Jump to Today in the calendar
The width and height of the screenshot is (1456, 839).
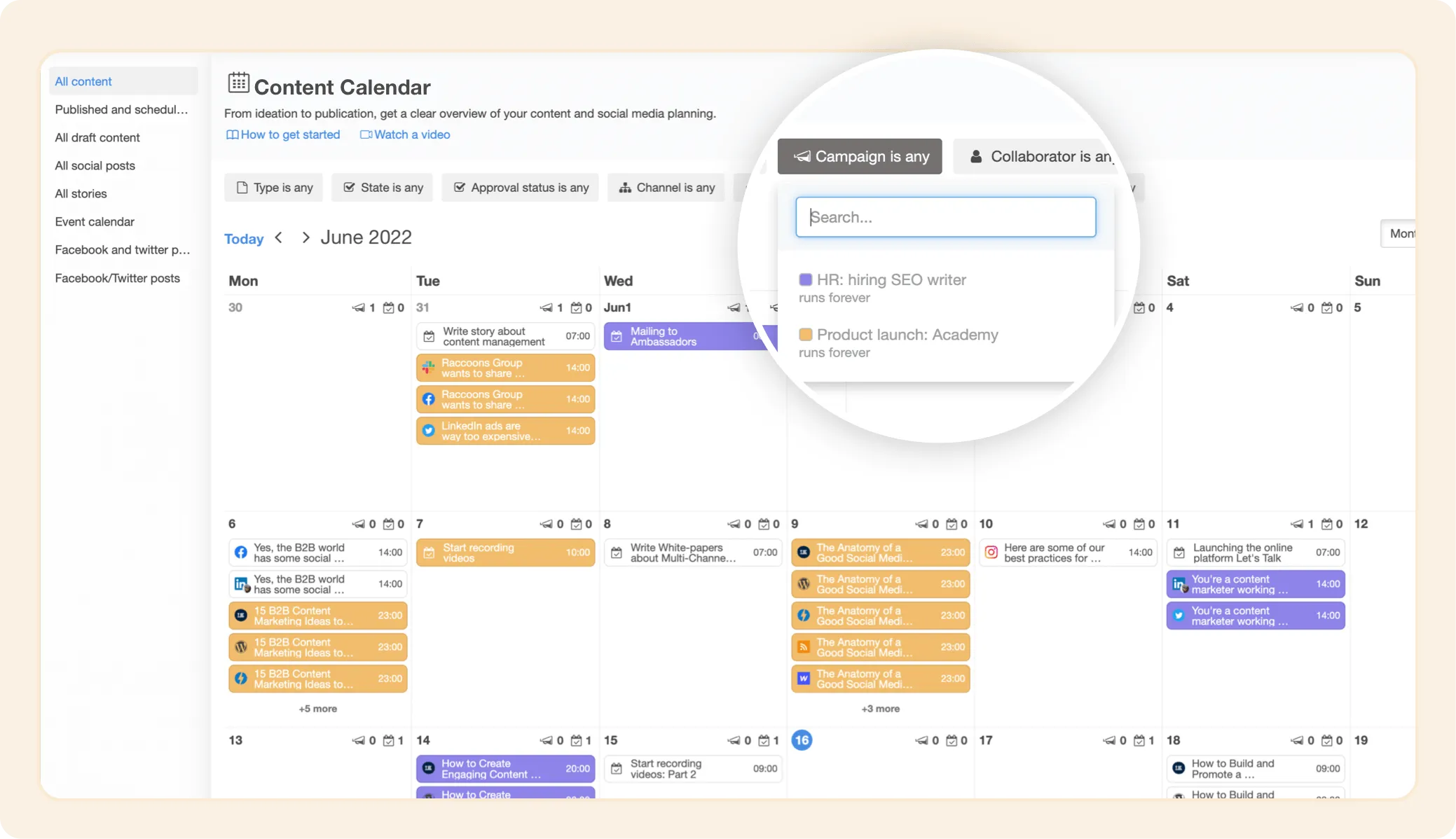point(244,239)
